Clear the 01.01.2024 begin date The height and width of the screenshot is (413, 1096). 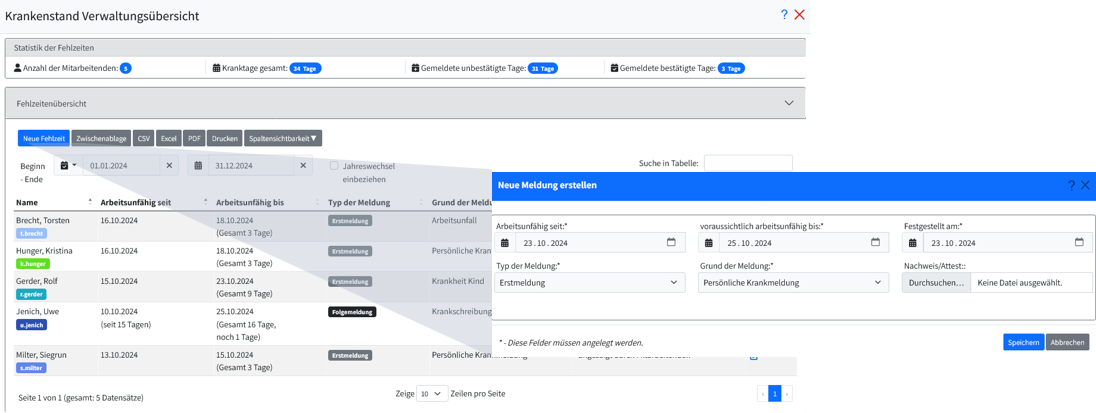point(169,166)
